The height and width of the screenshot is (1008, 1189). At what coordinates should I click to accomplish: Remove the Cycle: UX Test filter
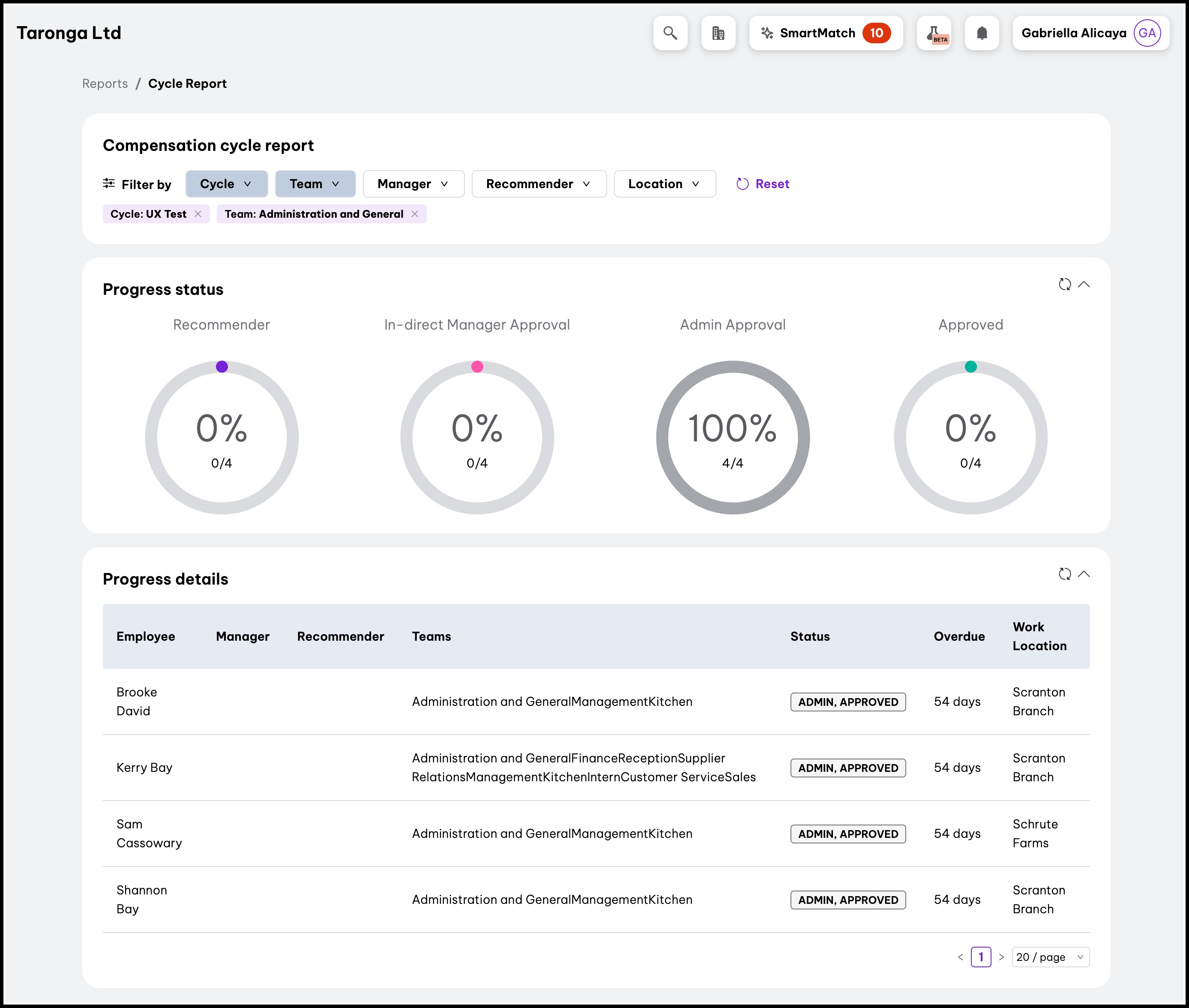[198, 214]
